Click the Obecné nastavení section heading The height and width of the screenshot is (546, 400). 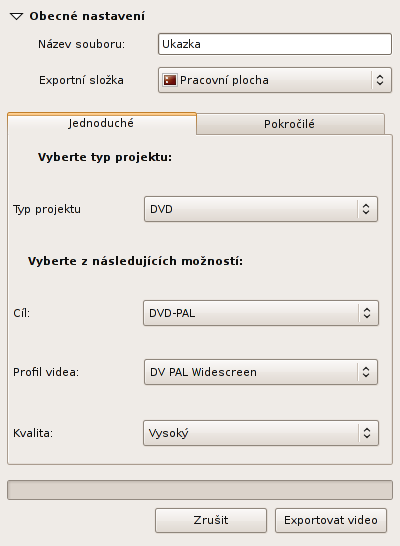pyautogui.click(x=87, y=16)
